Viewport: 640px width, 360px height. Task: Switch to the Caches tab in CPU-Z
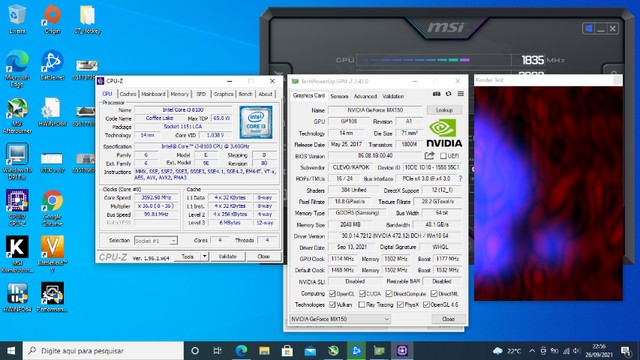[128, 94]
